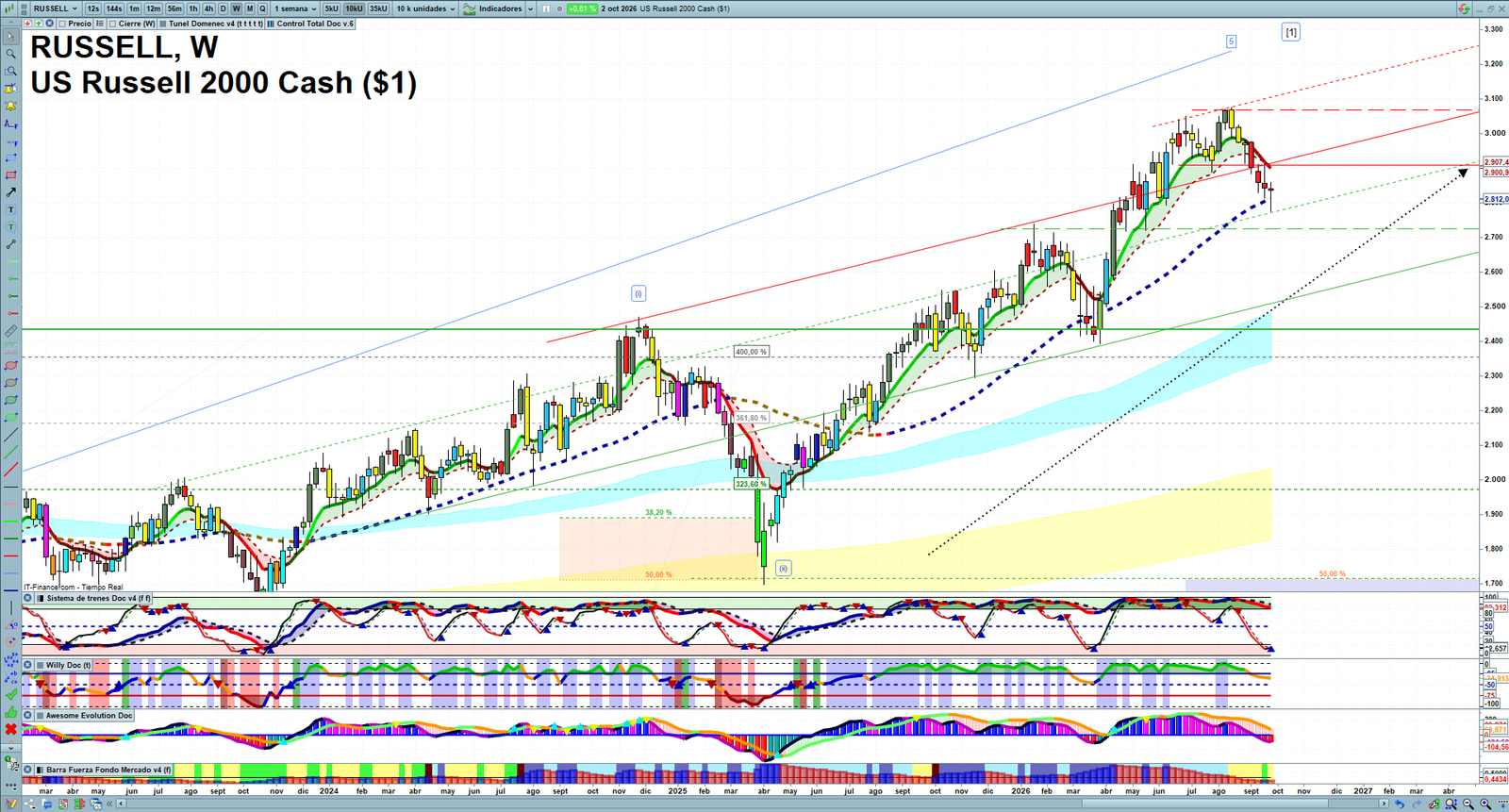
Task: Pick the zoom-area magnifier tool
Action: 10,71
